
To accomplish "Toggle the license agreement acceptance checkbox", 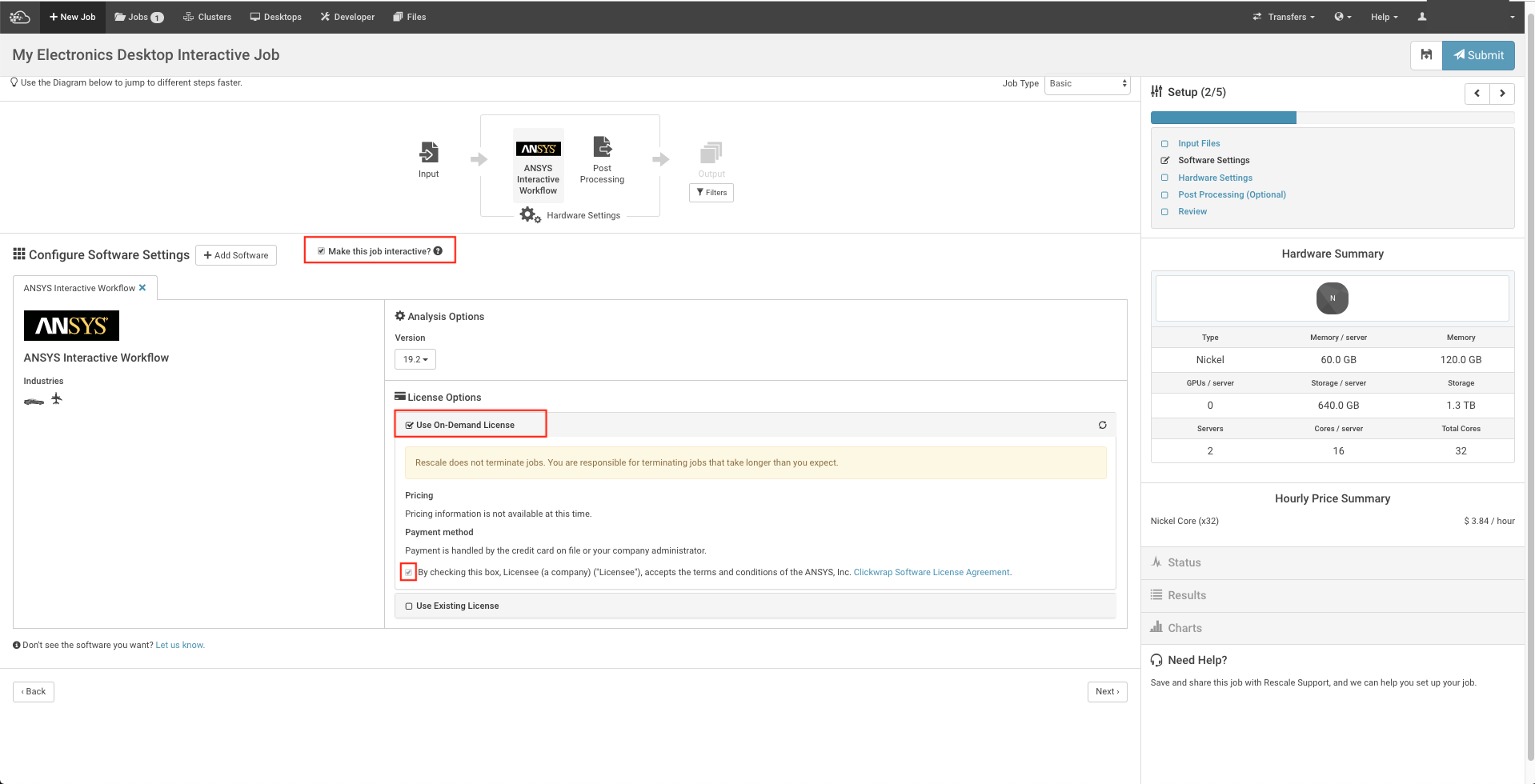I will pos(409,572).
